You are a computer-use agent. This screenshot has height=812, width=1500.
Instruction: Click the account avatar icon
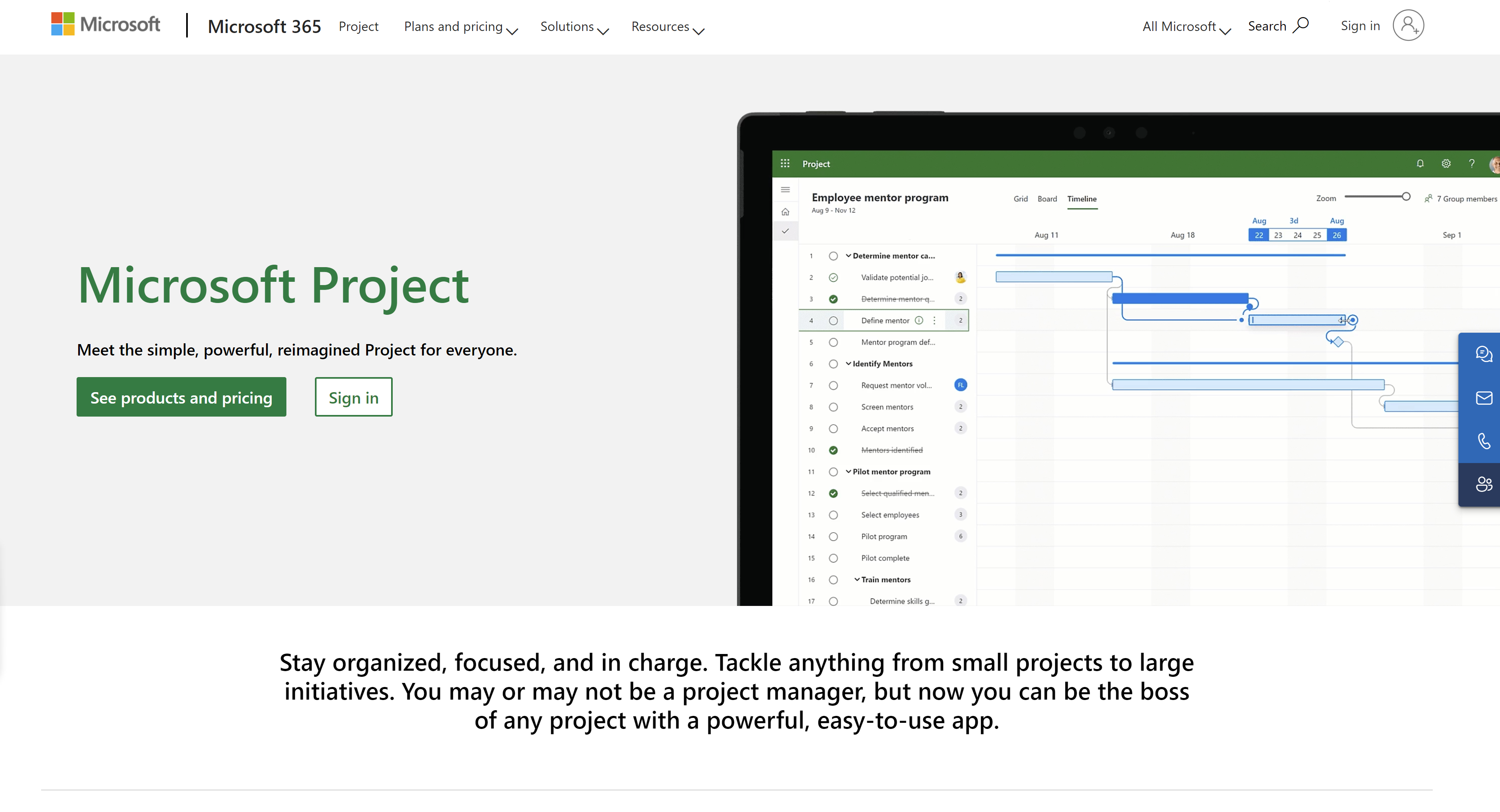tap(1408, 25)
